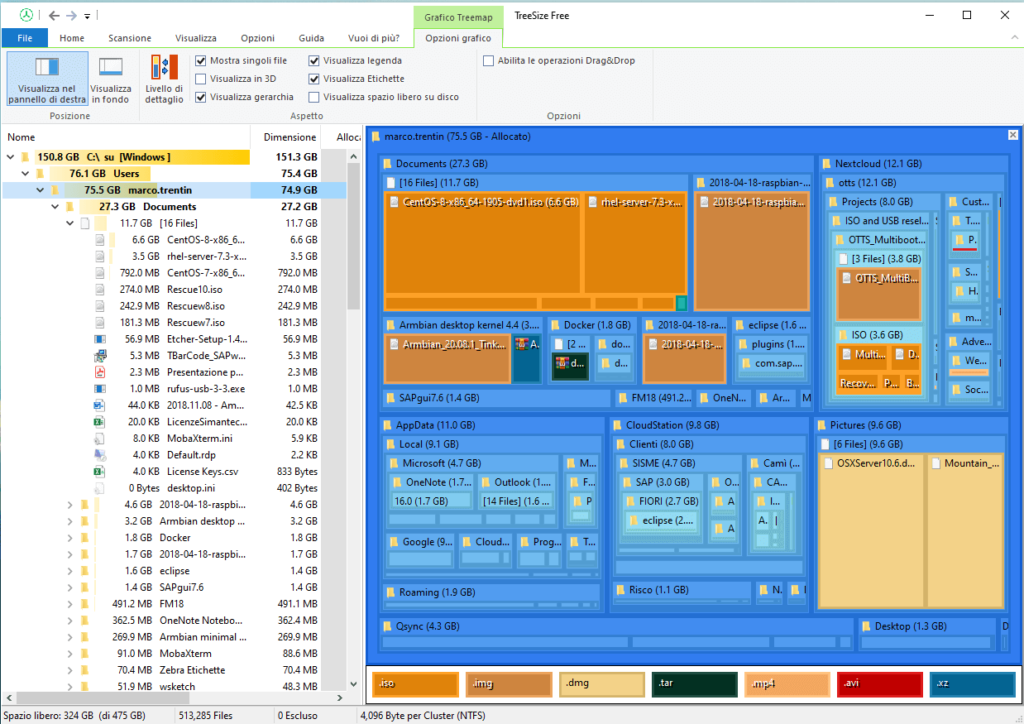Collapse the marco.trentin tree node
This screenshot has width=1024, height=724.
[40, 190]
